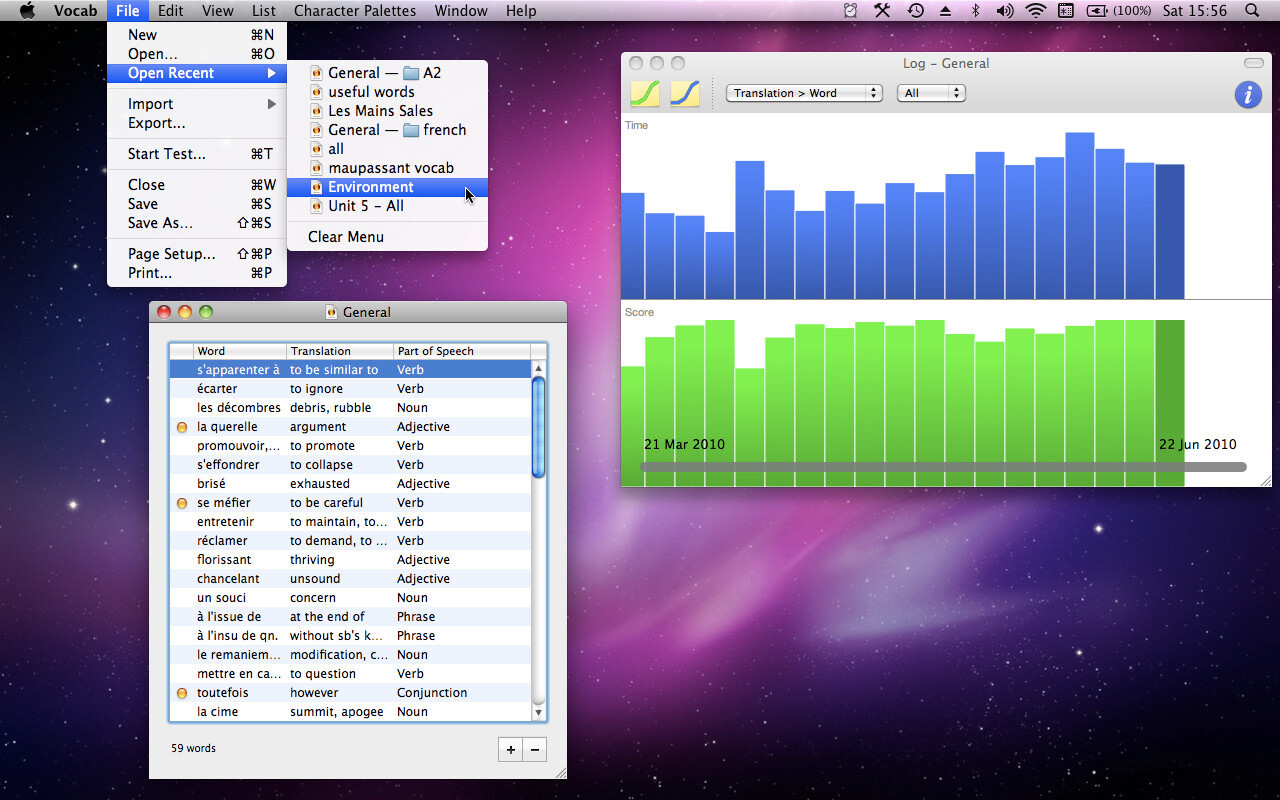Click the orange marker beside la querelle
The width and height of the screenshot is (1280, 800).
[182, 427]
